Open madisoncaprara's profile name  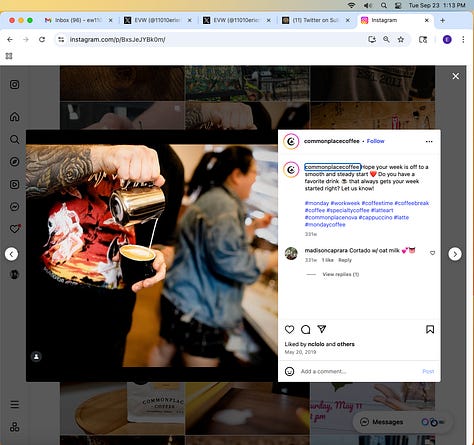tap(326, 250)
